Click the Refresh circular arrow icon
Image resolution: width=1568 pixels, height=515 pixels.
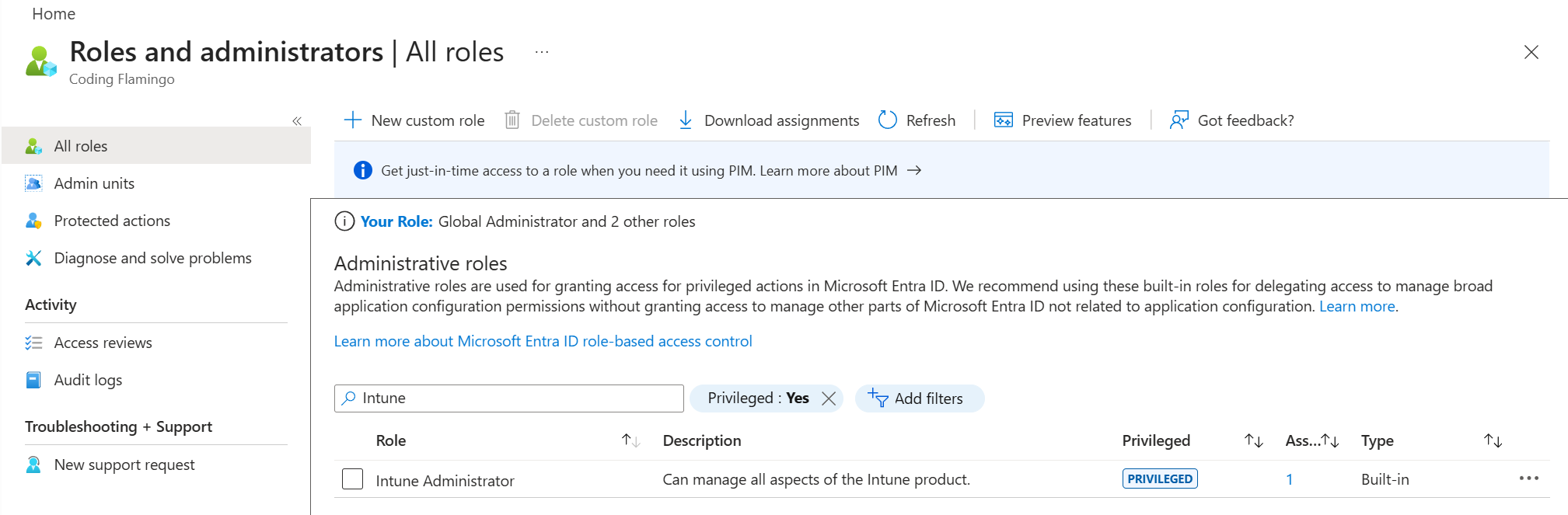pyautogui.click(x=888, y=120)
